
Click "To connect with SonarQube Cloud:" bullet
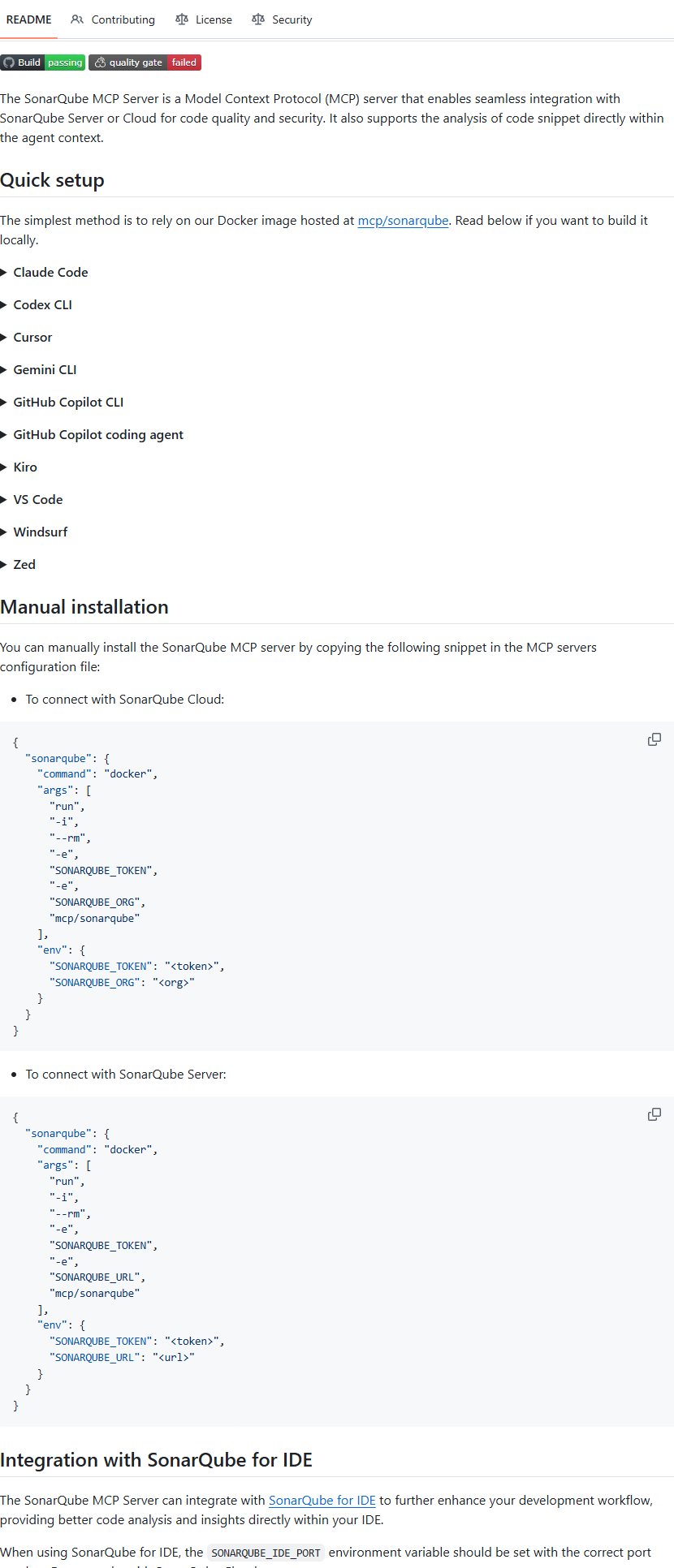(x=125, y=700)
